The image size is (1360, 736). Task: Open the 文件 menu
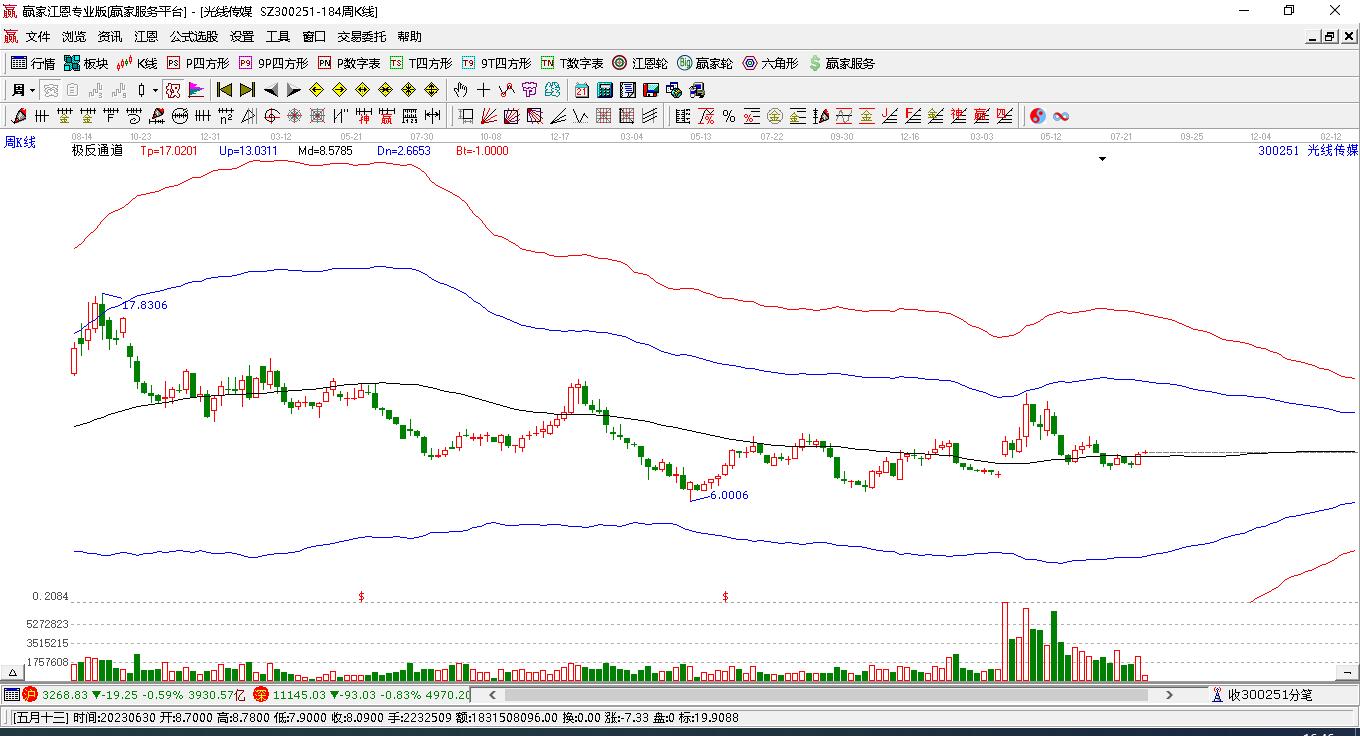point(38,37)
